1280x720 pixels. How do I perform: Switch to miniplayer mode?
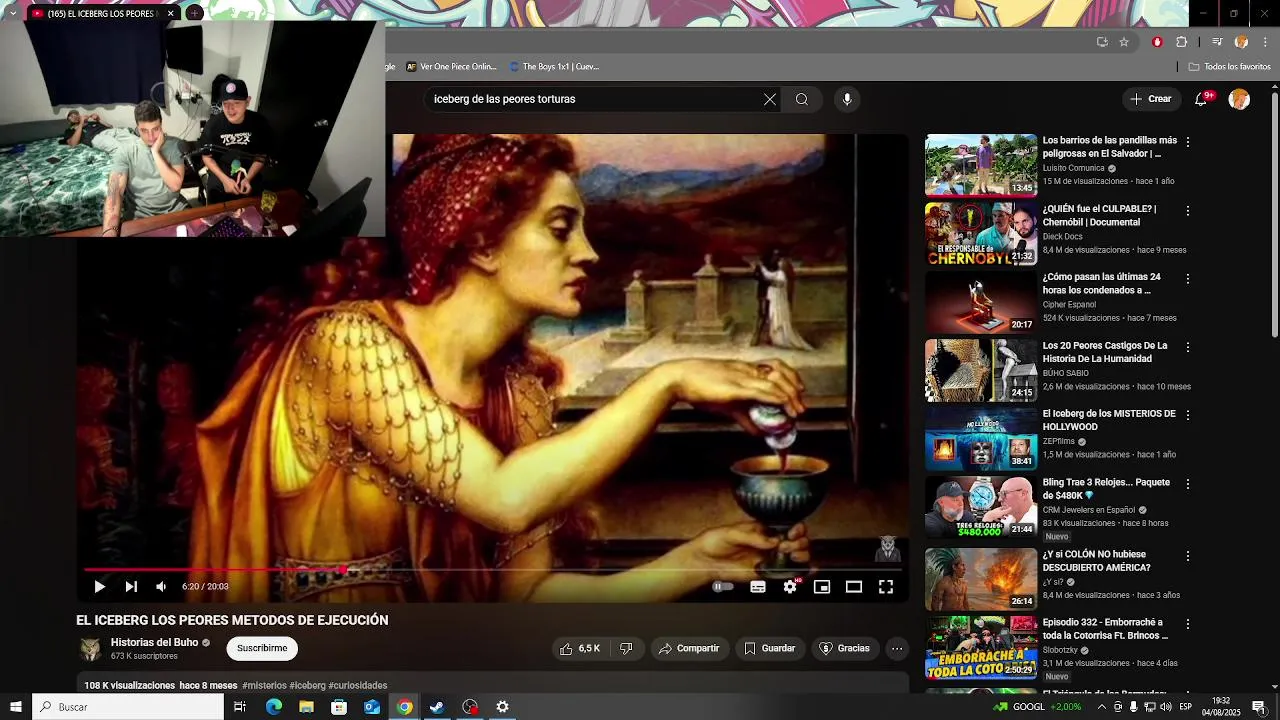coord(822,587)
